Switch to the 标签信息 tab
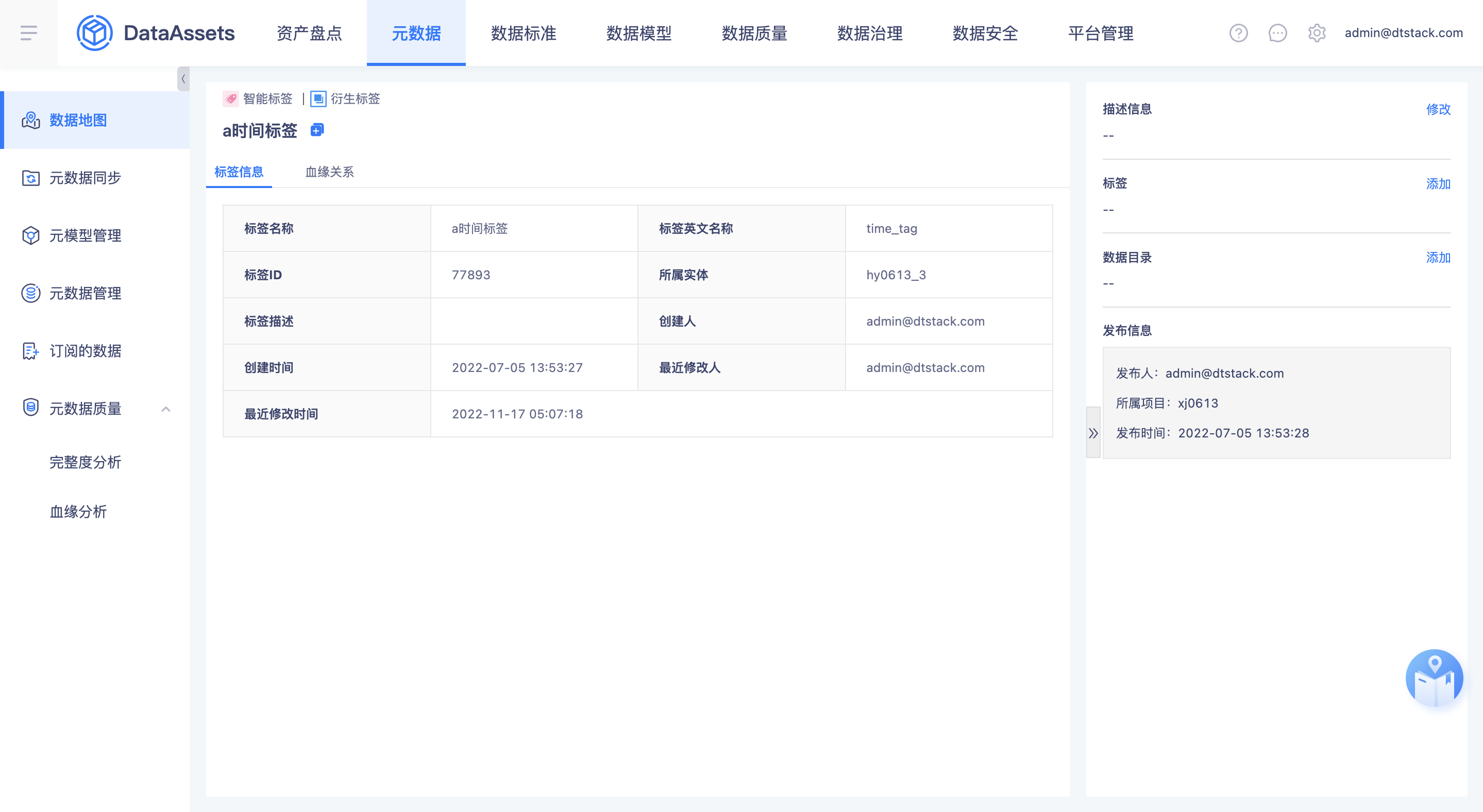 [239, 172]
